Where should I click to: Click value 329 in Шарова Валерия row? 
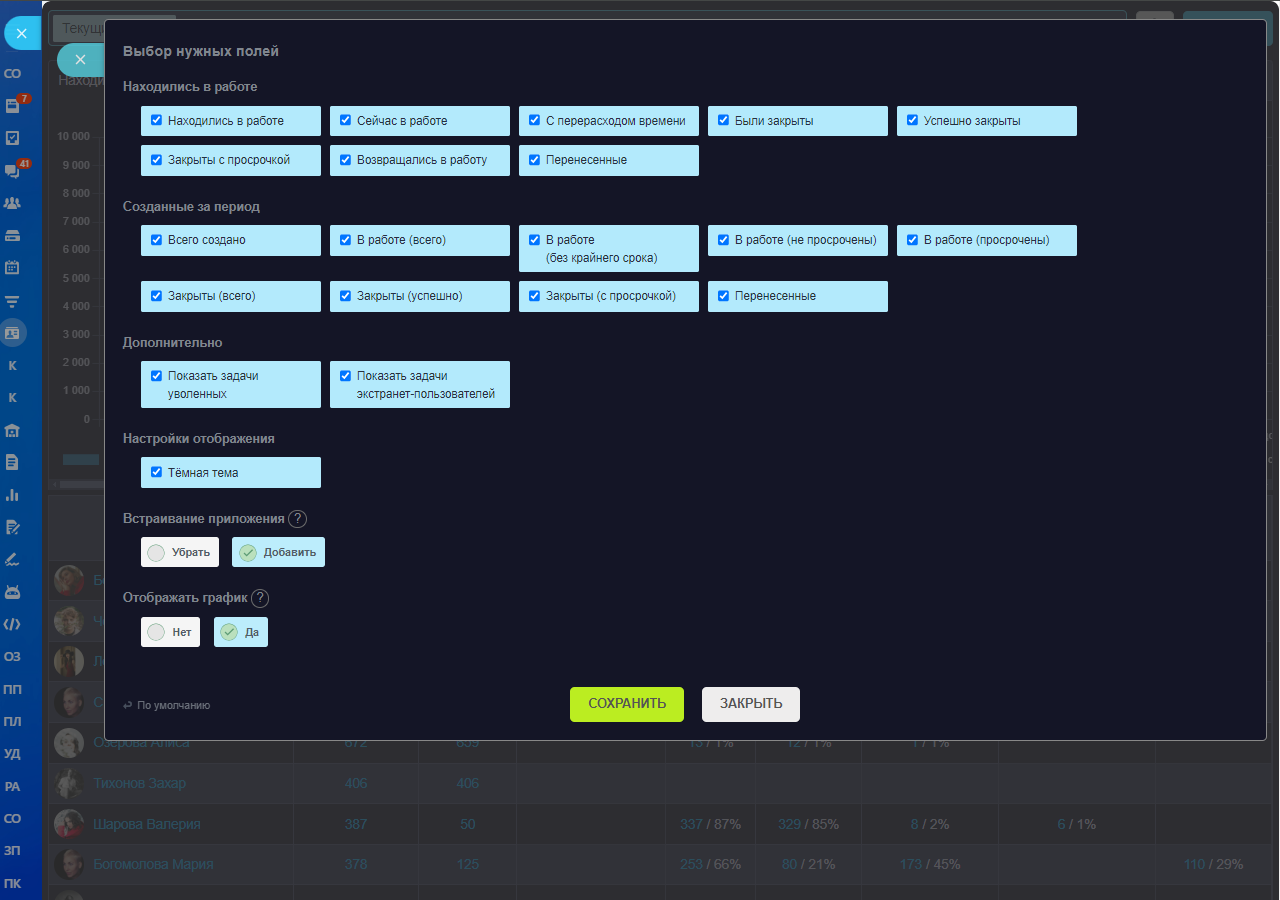point(790,824)
